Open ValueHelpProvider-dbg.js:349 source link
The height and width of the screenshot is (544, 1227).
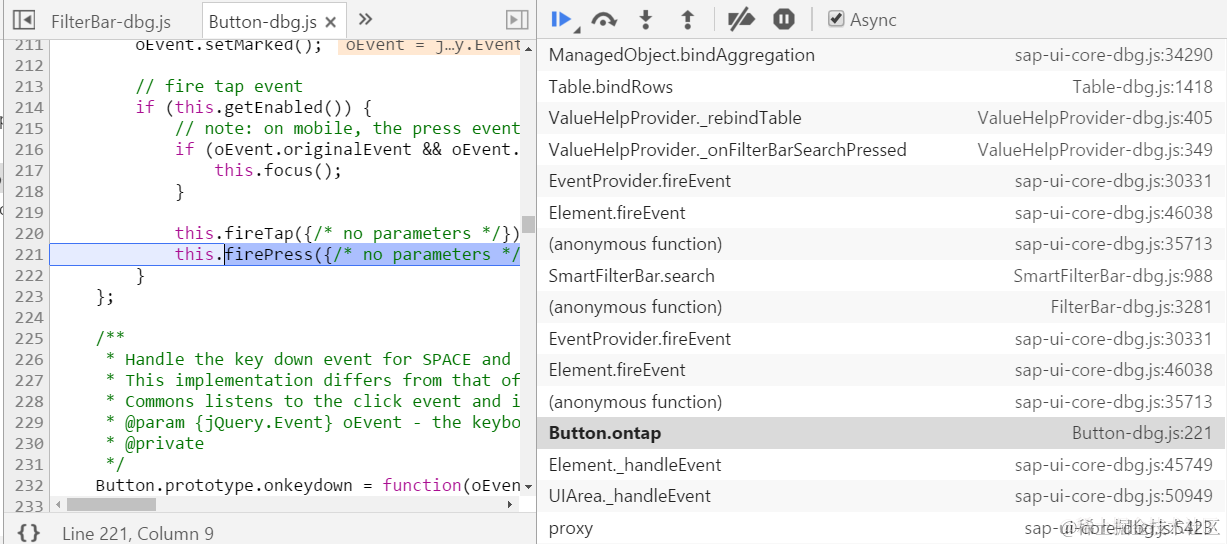1095,150
